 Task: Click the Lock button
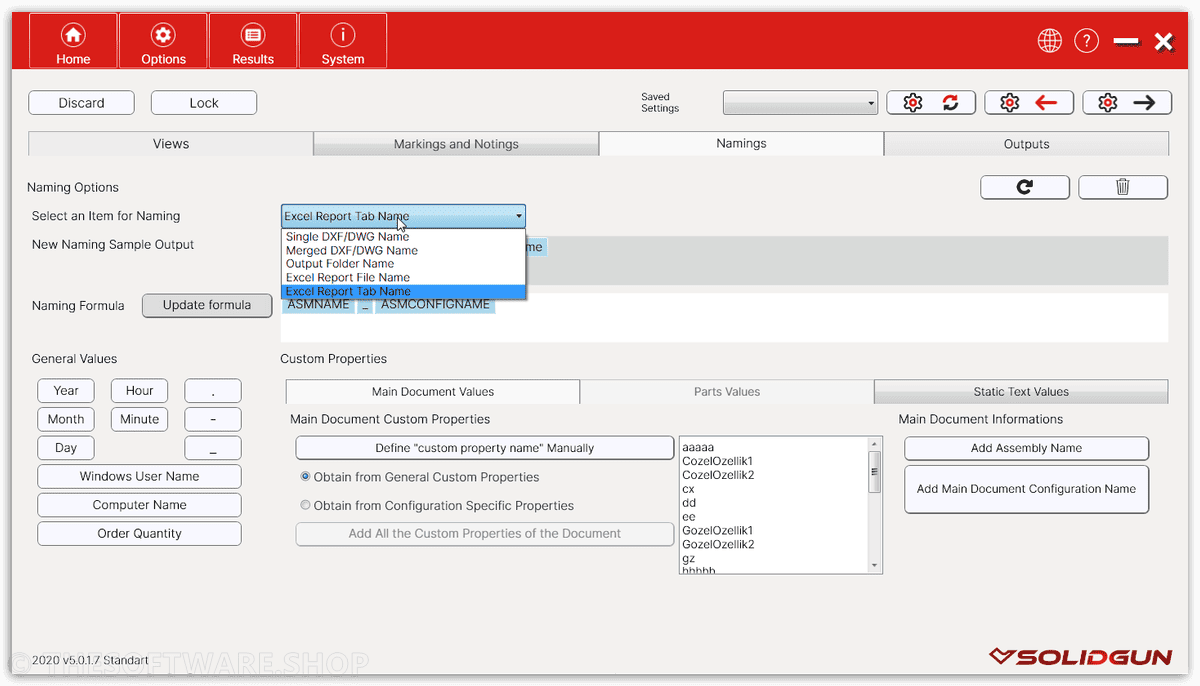[x=204, y=103]
